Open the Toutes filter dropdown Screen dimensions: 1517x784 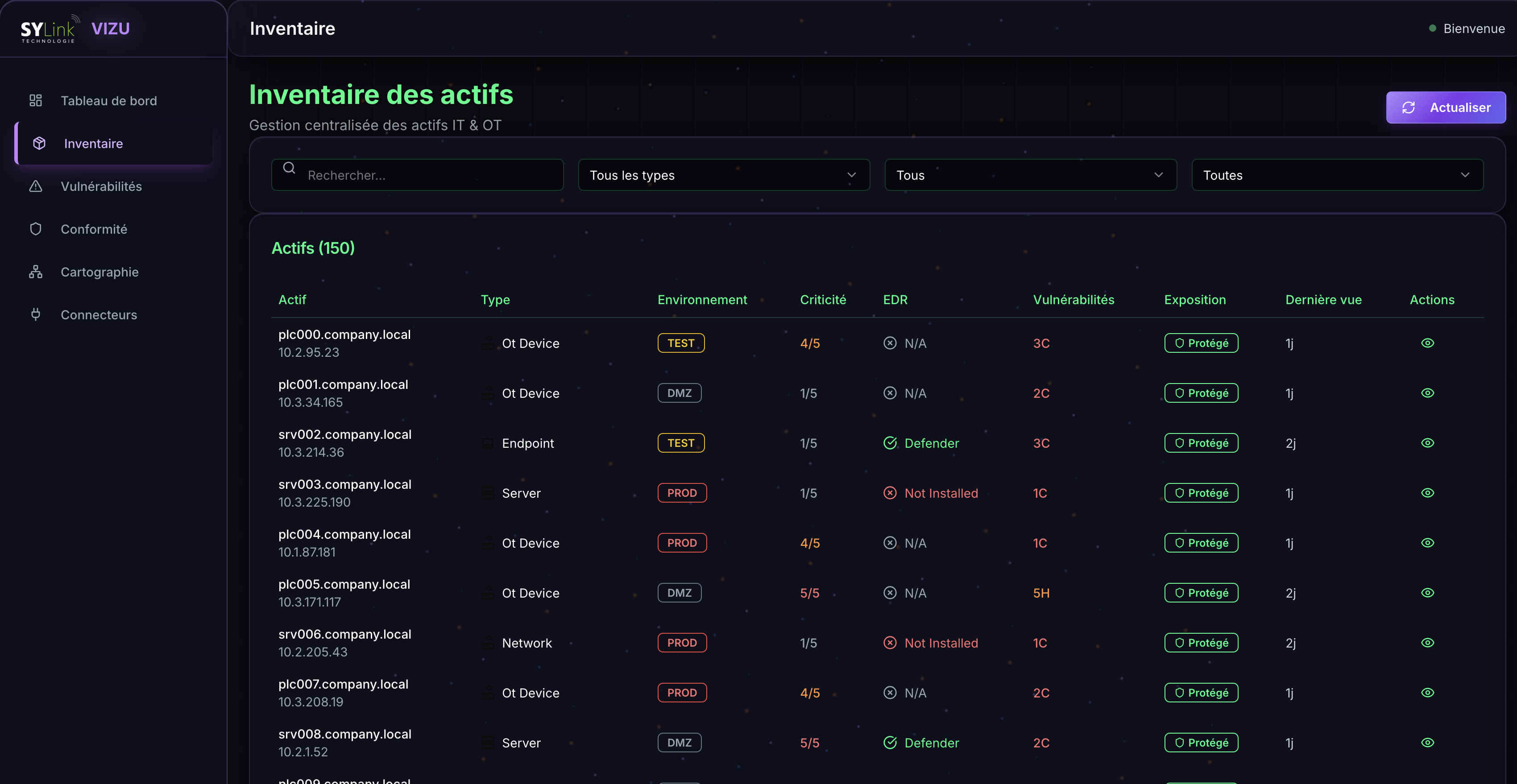point(1337,175)
